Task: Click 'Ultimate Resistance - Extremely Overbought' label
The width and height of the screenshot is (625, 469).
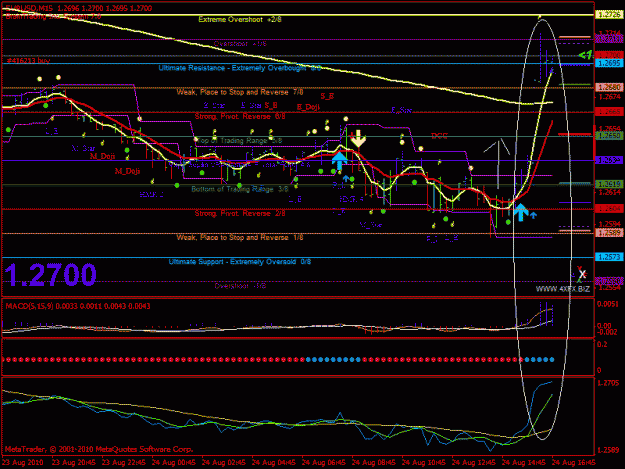Action: pos(240,68)
